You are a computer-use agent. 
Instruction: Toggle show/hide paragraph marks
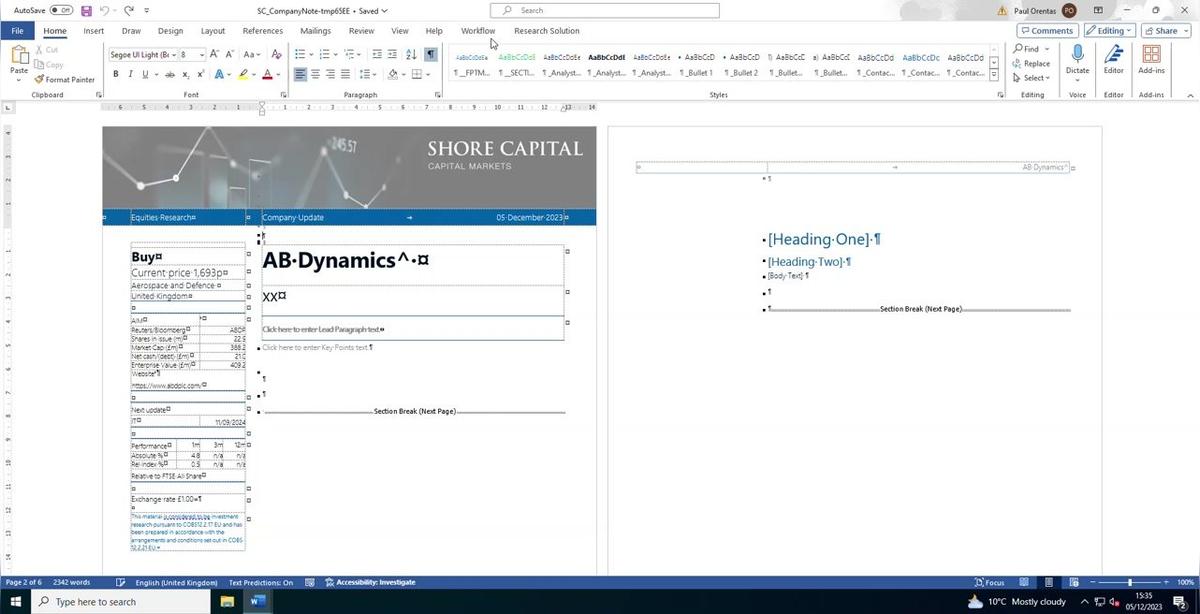click(x=432, y=55)
